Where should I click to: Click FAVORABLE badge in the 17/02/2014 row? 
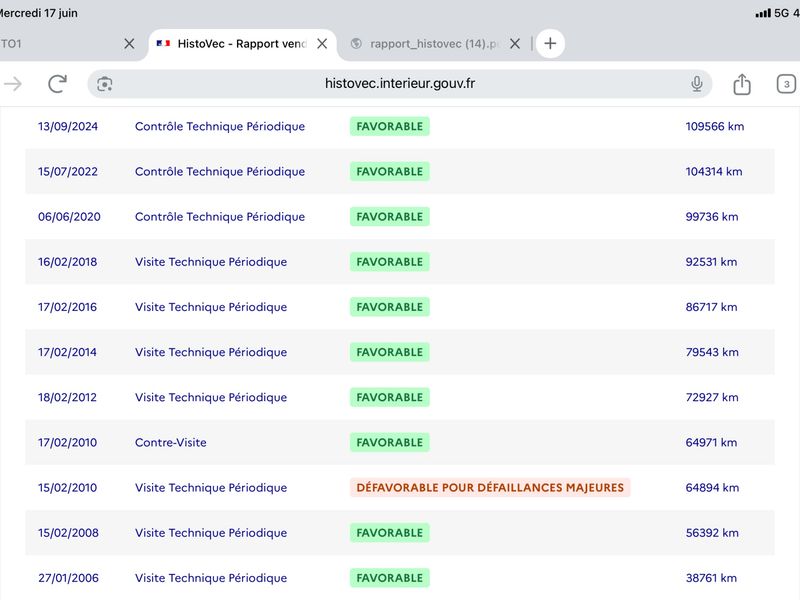click(x=389, y=352)
